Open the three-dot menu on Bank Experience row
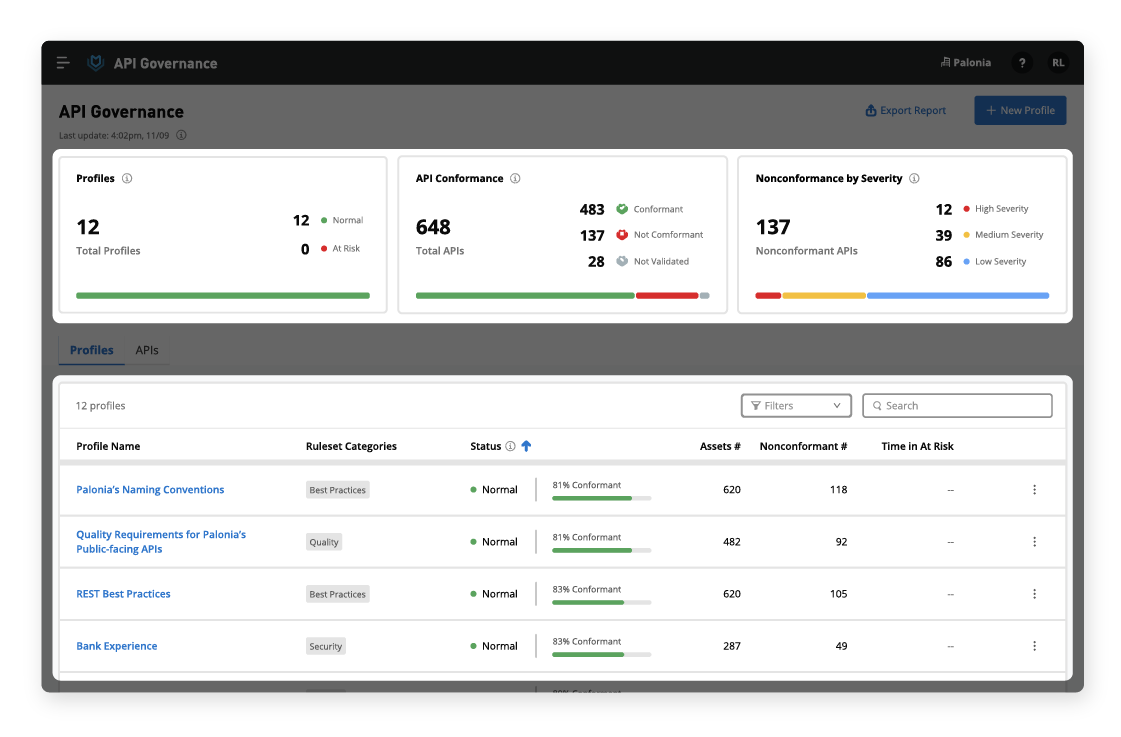Image resolution: width=1121 pixels, height=737 pixels. coord(1034,645)
